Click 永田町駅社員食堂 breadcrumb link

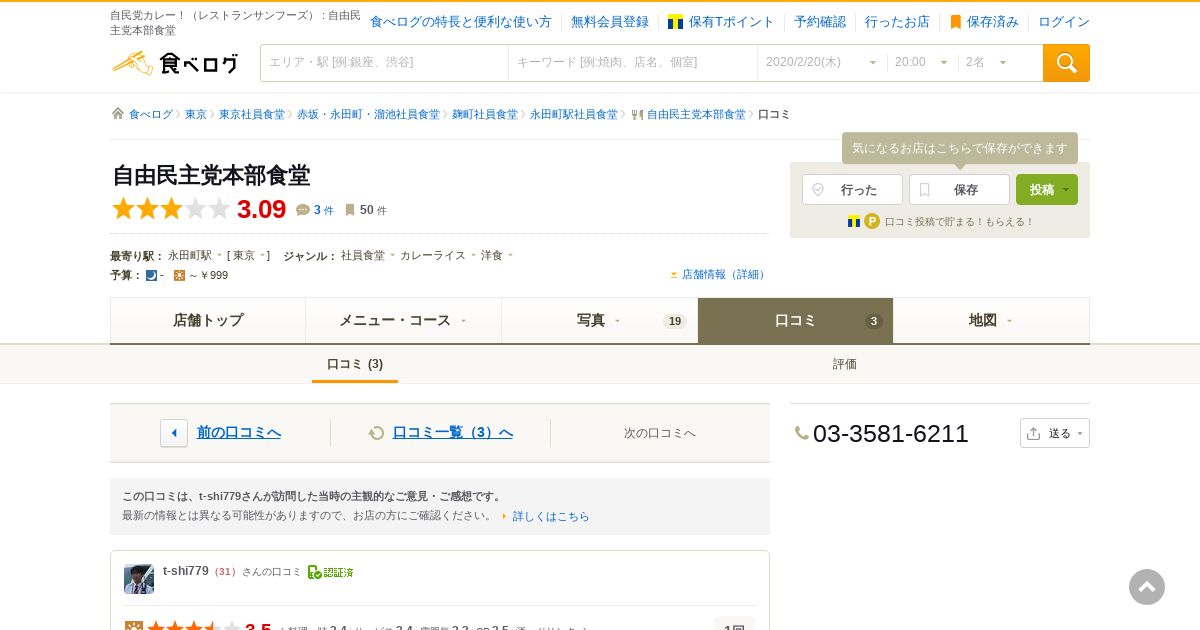[x=574, y=114]
